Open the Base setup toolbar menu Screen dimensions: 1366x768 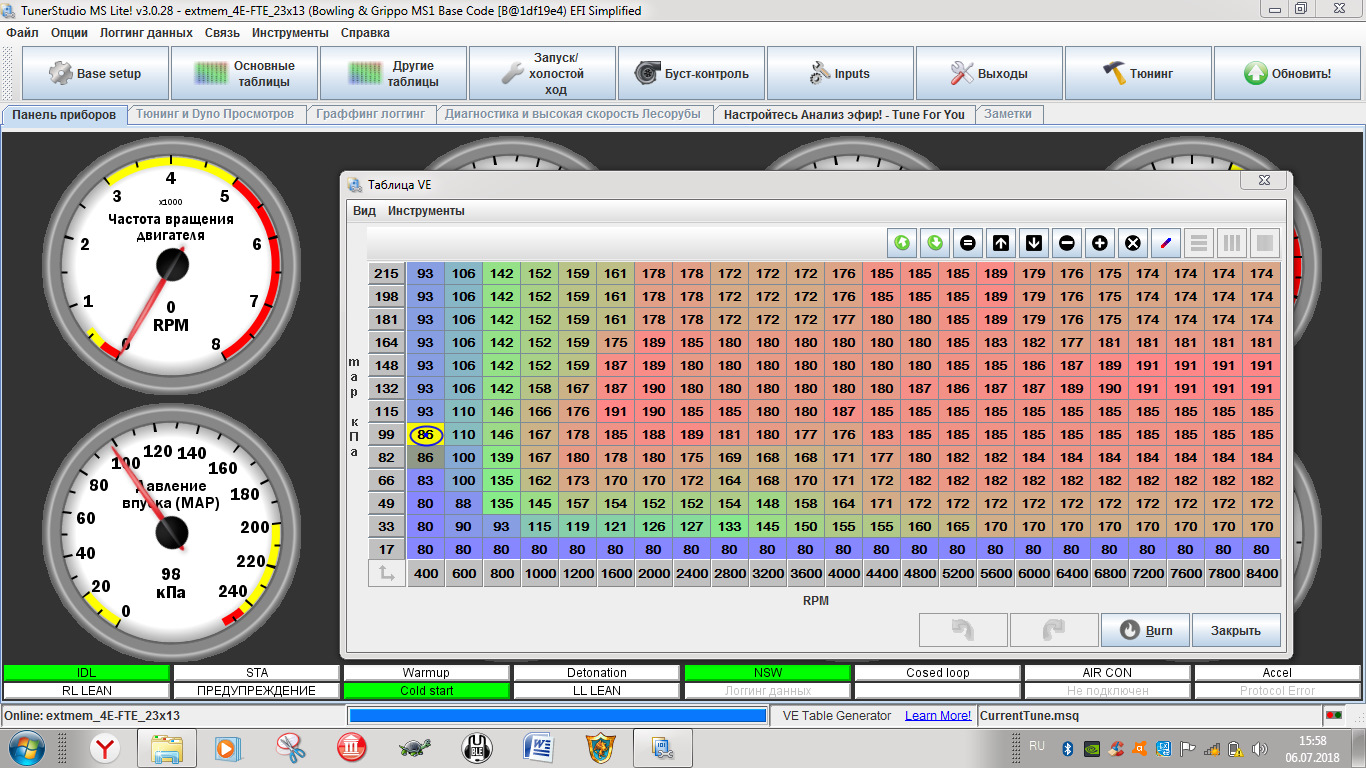(95, 73)
